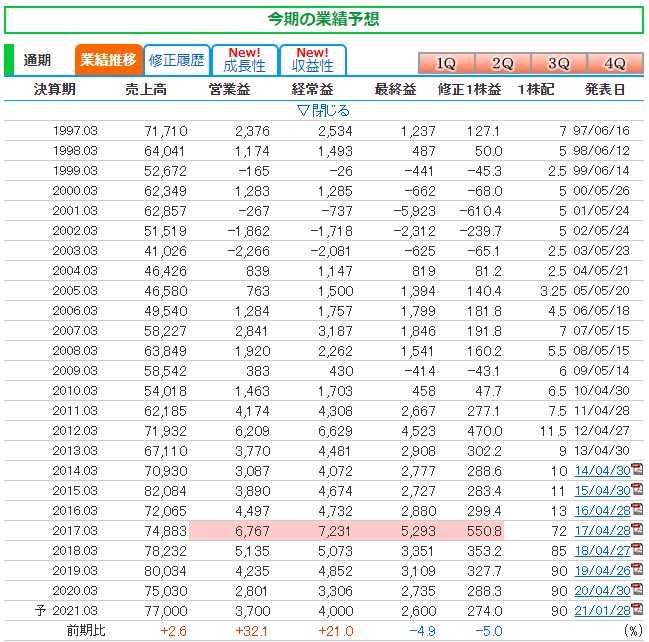The height and width of the screenshot is (642, 649).
Task: Select the 通期 period tab
Action: click(x=37, y=60)
